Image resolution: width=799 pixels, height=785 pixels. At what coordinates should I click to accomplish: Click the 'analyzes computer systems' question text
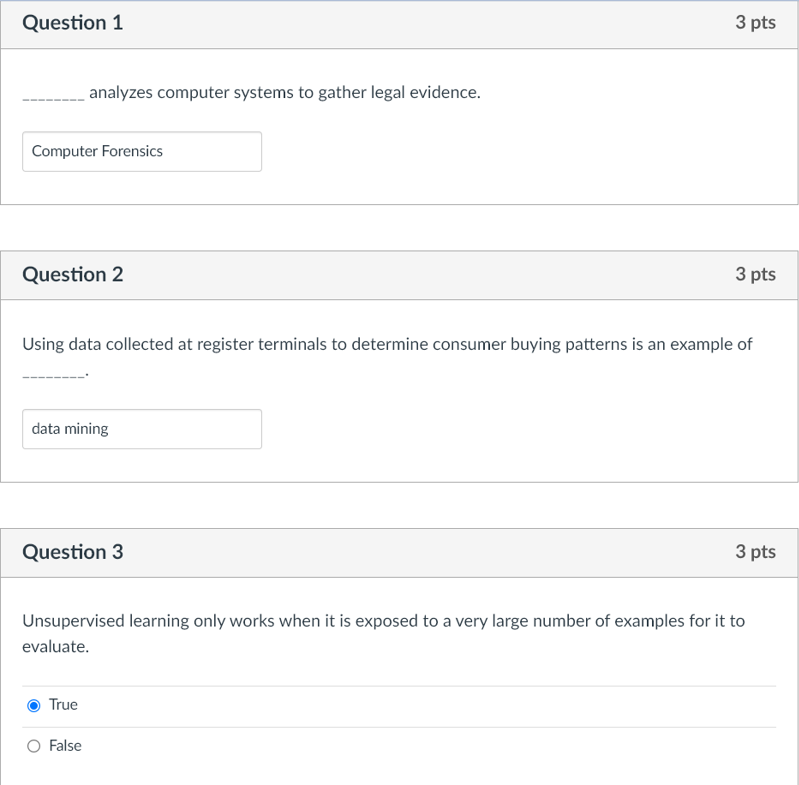[284, 93]
